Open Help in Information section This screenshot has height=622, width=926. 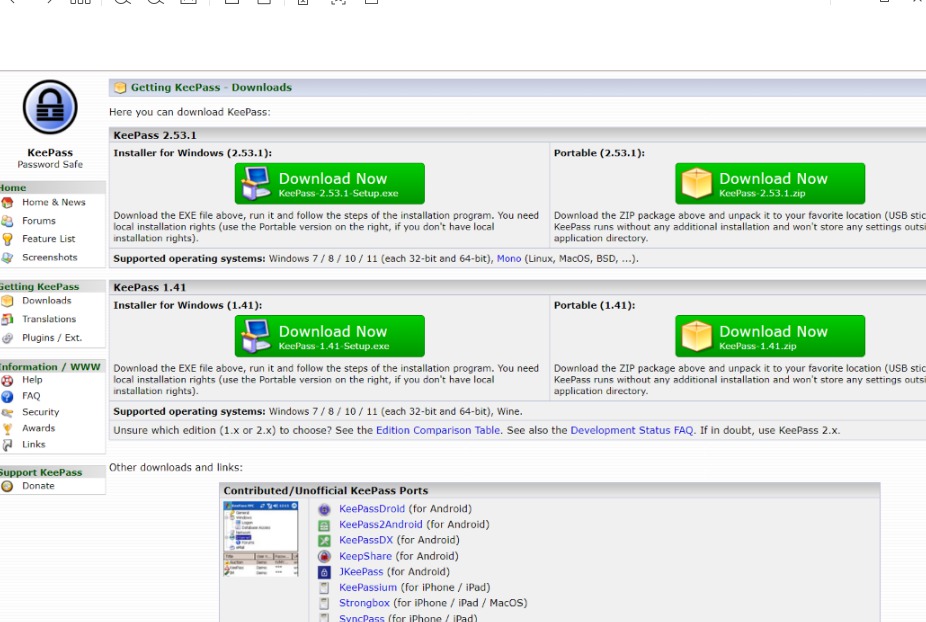[32, 379]
